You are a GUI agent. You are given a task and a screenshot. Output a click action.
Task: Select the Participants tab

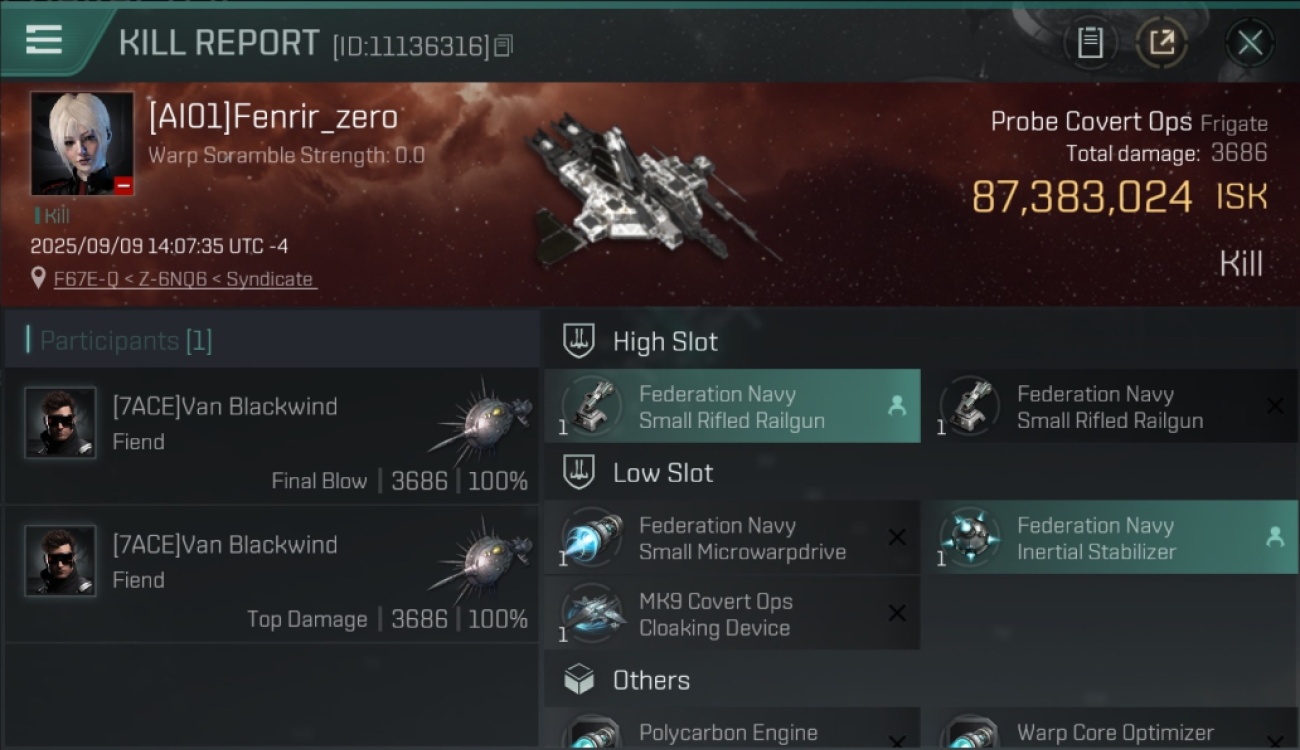[x=126, y=341]
